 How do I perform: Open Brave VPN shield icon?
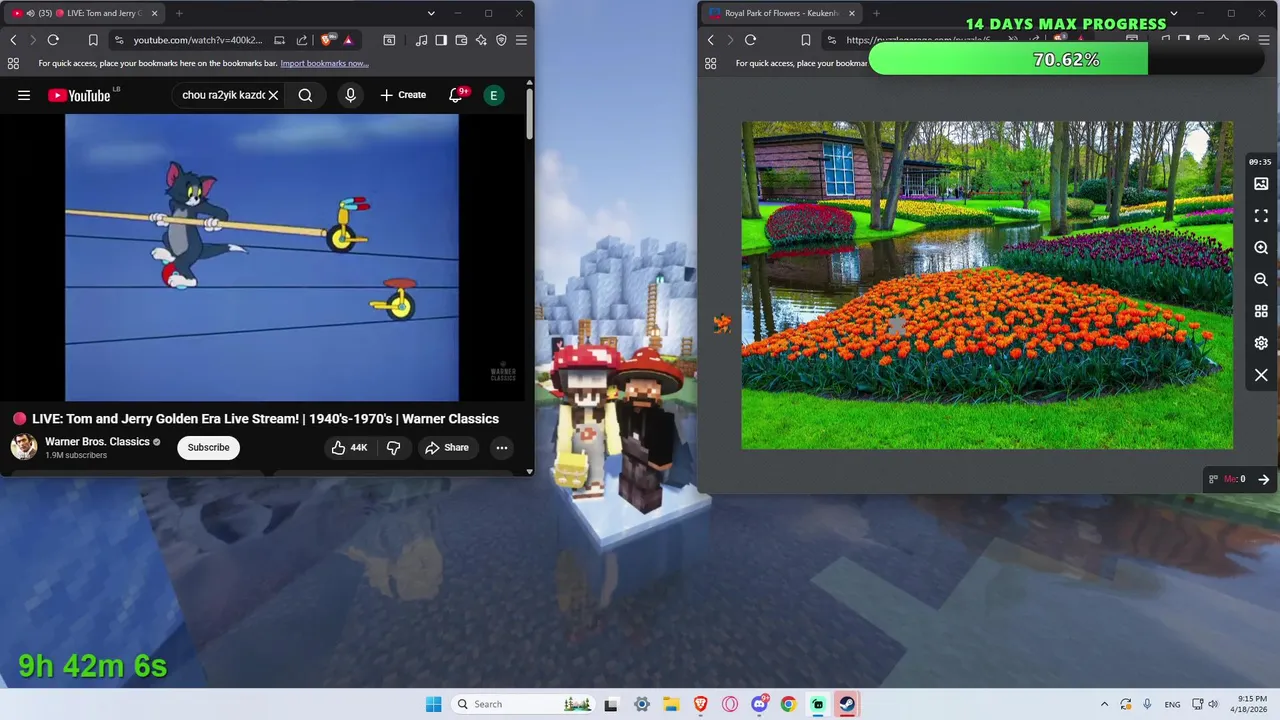501,40
